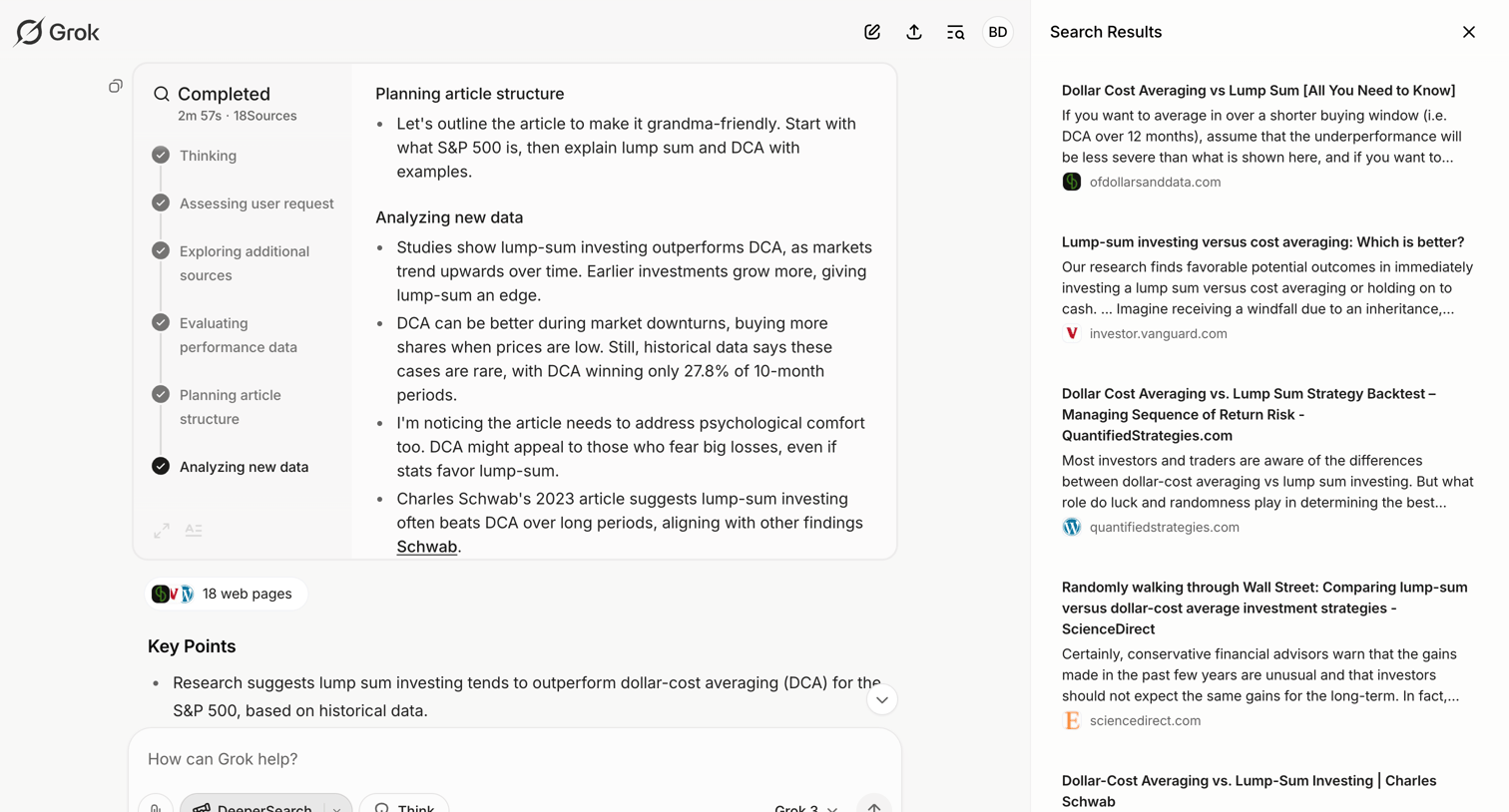Select the Planning article structure step
The height and width of the screenshot is (812, 1509).
click(x=231, y=407)
